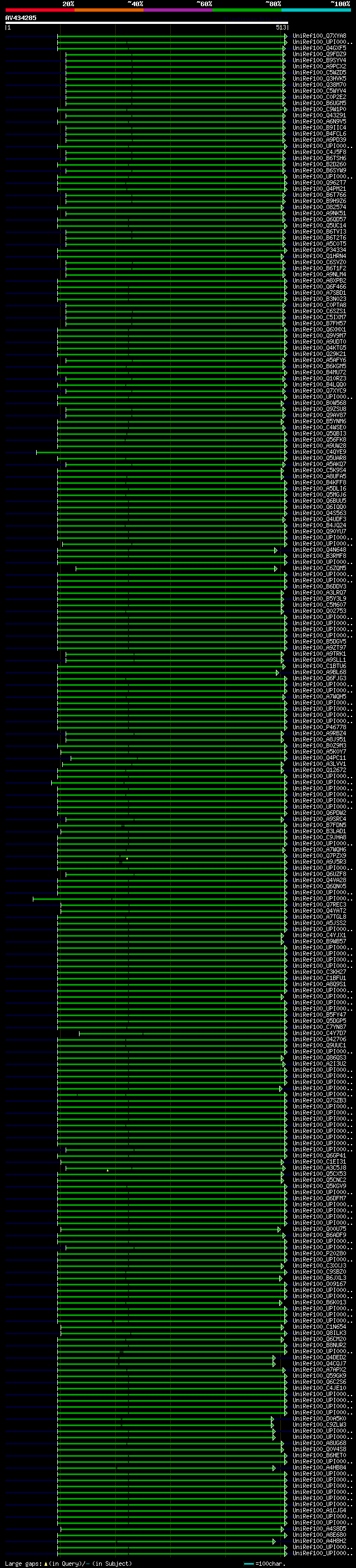This screenshot has height=1568, width=356.
Task: Select the UniRef100_Q38M70 label
Action: tap(319, 85)
